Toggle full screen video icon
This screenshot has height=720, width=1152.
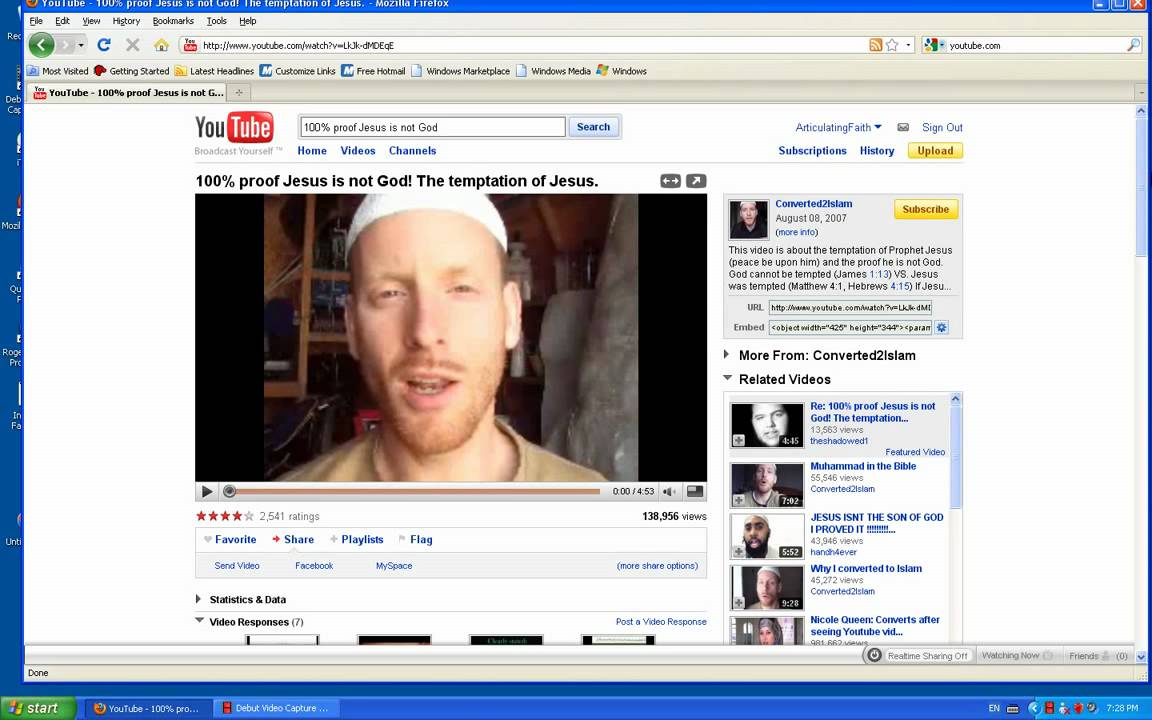pos(694,492)
